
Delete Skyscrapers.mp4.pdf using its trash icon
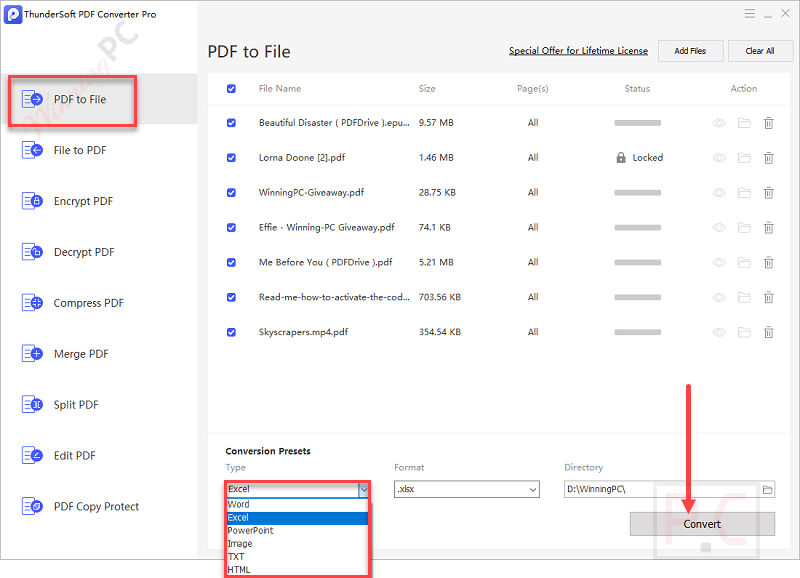pyautogui.click(x=768, y=332)
